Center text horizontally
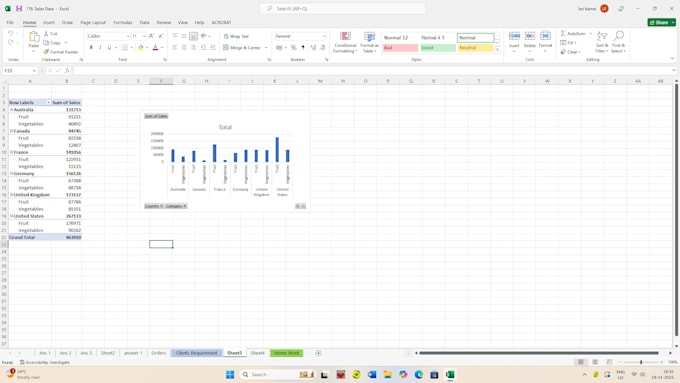 (x=184, y=47)
